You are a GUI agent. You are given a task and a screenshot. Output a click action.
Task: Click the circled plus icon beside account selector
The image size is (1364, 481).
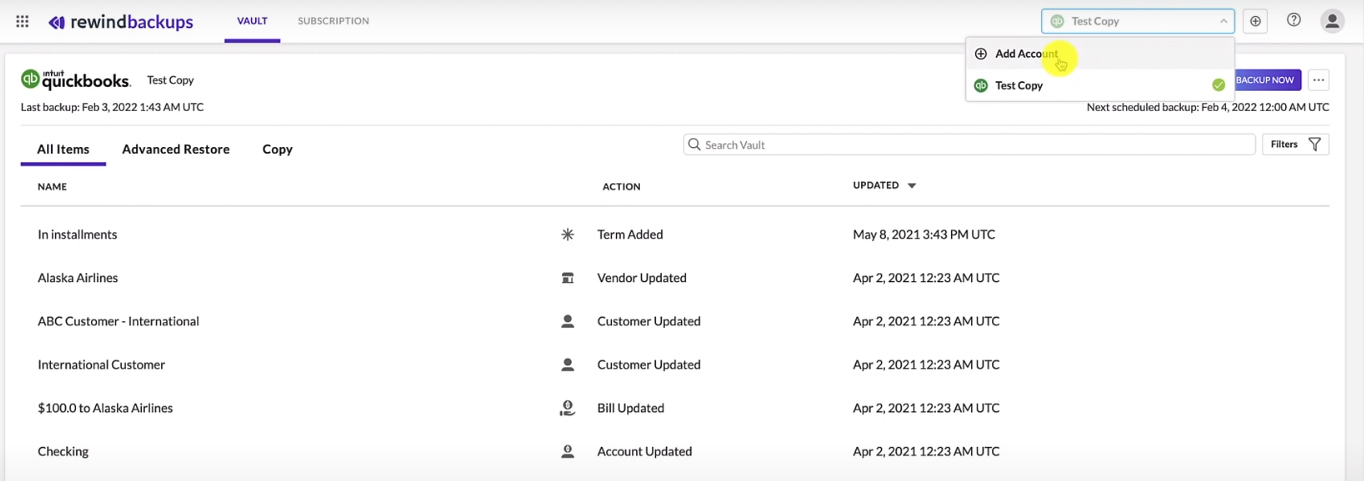(x=1256, y=21)
